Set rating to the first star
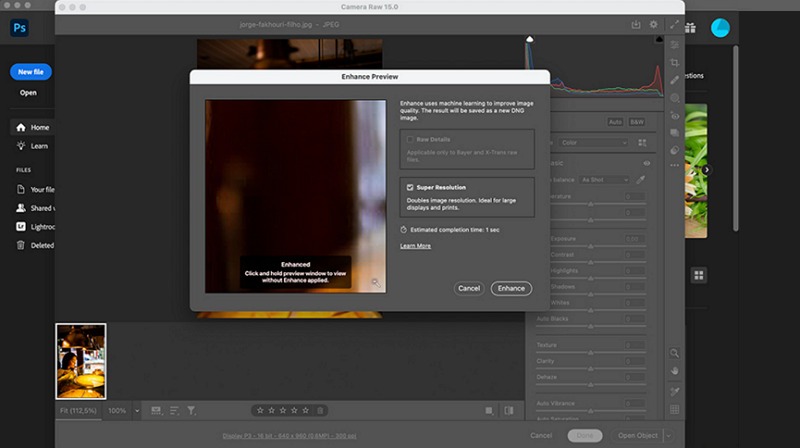This screenshot has width=800, height=448. (260, 410)
